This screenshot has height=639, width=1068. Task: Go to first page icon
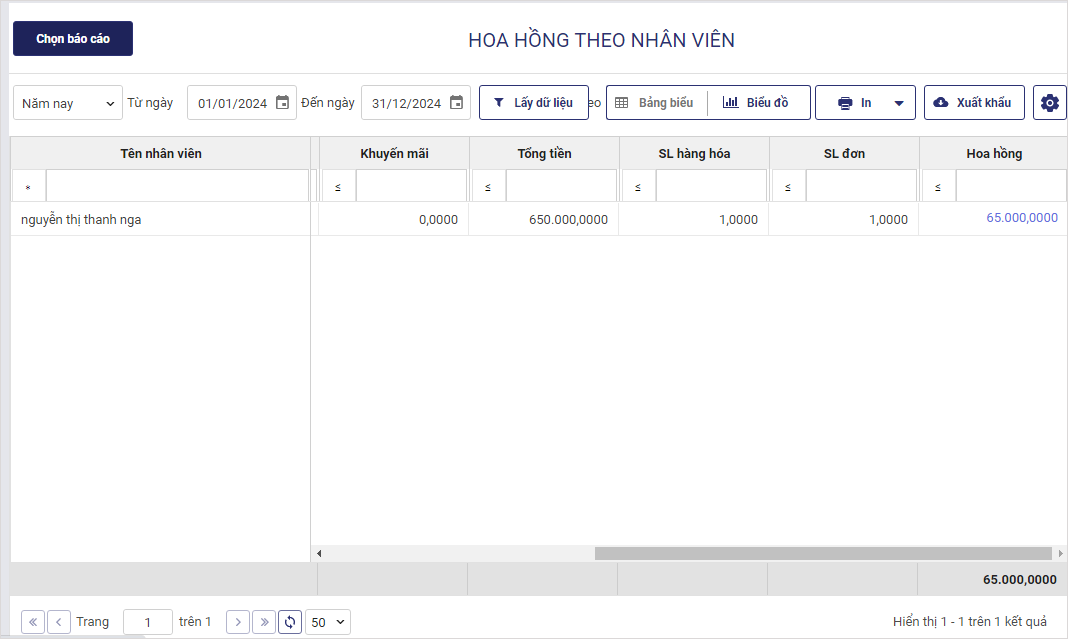tap(33, 622)
